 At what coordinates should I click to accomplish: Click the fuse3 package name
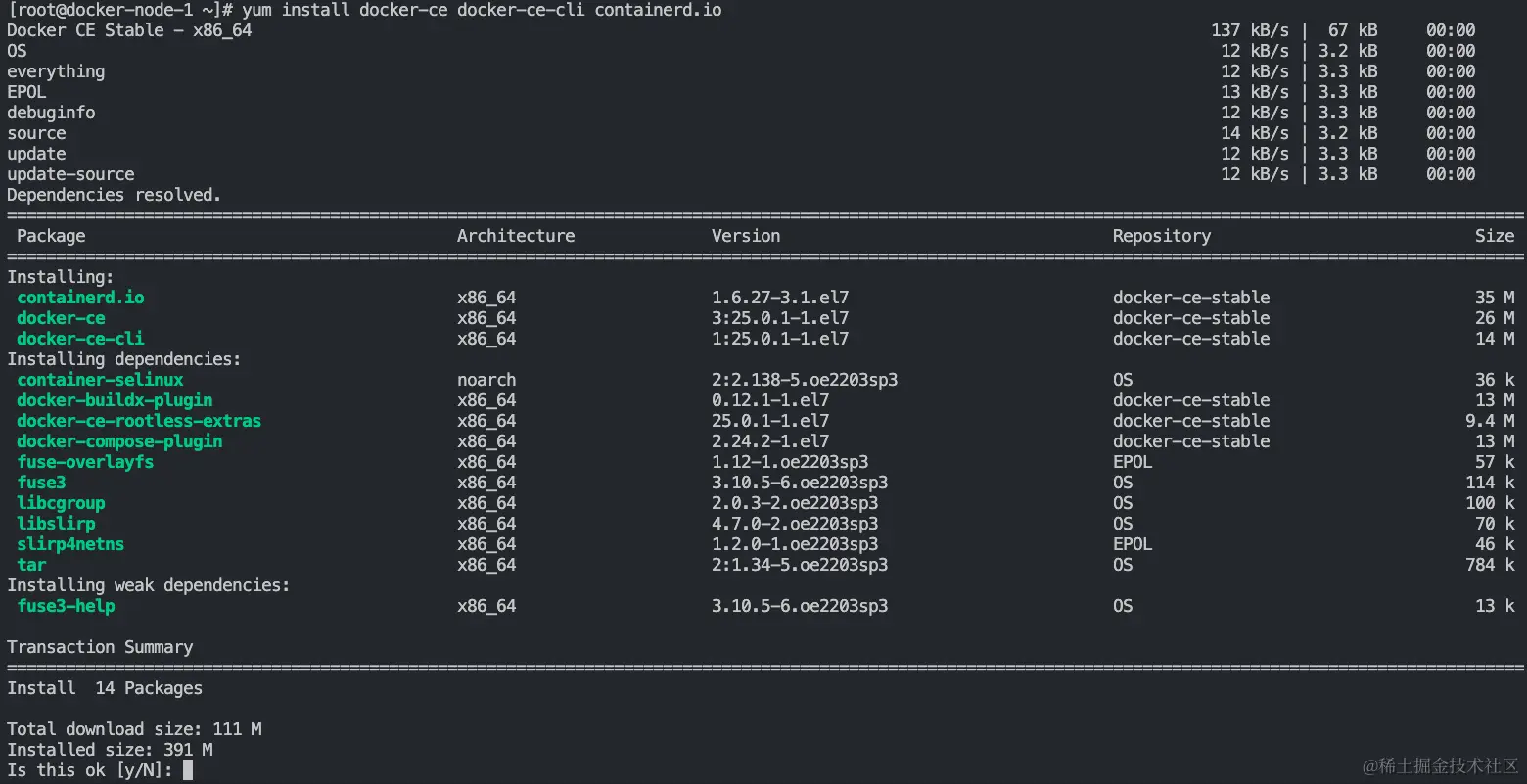(x=41, y=482)
